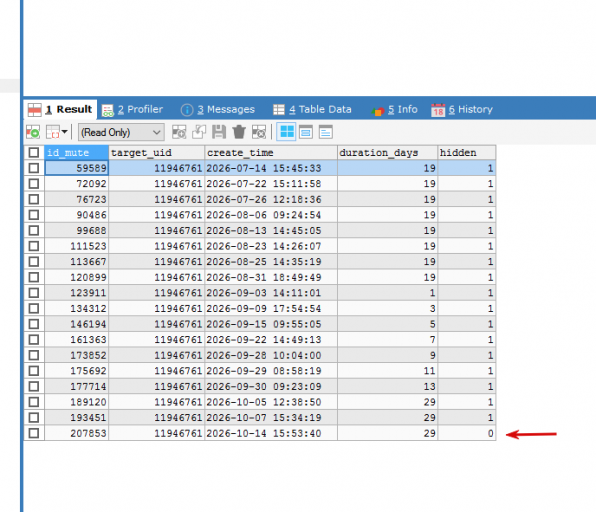Sort by the hidden column header
The width and height of the screenshot is (596, 512).
click(x=467, y=153)
